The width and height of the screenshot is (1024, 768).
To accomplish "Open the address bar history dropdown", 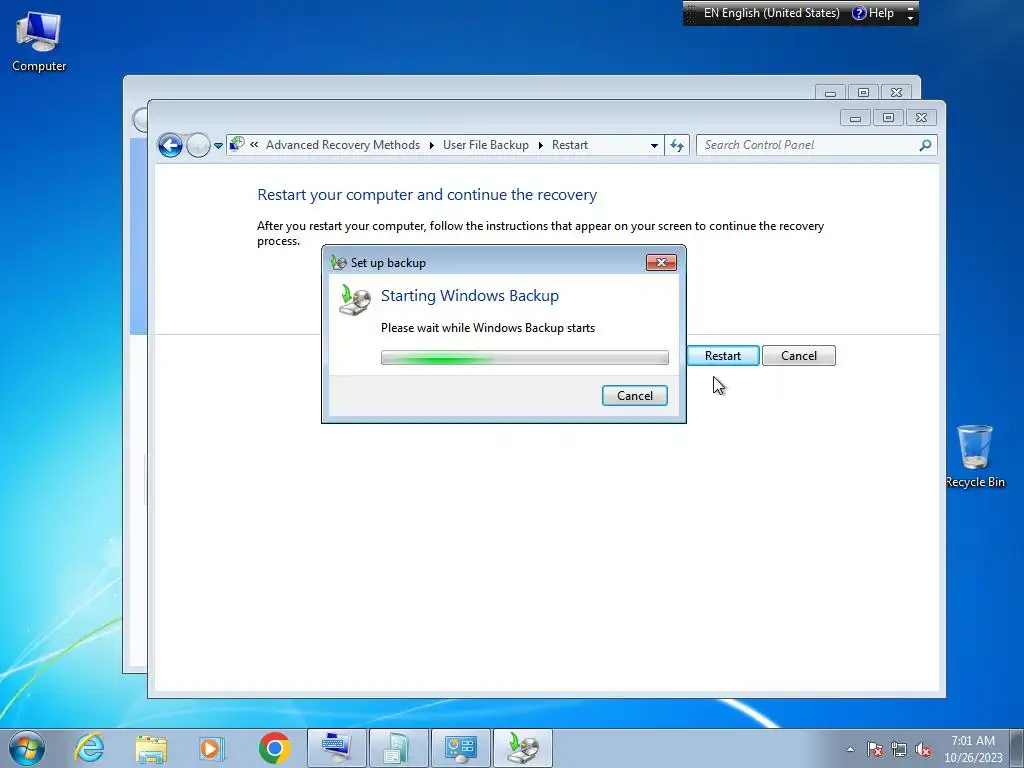I will [x=654, y=146].
